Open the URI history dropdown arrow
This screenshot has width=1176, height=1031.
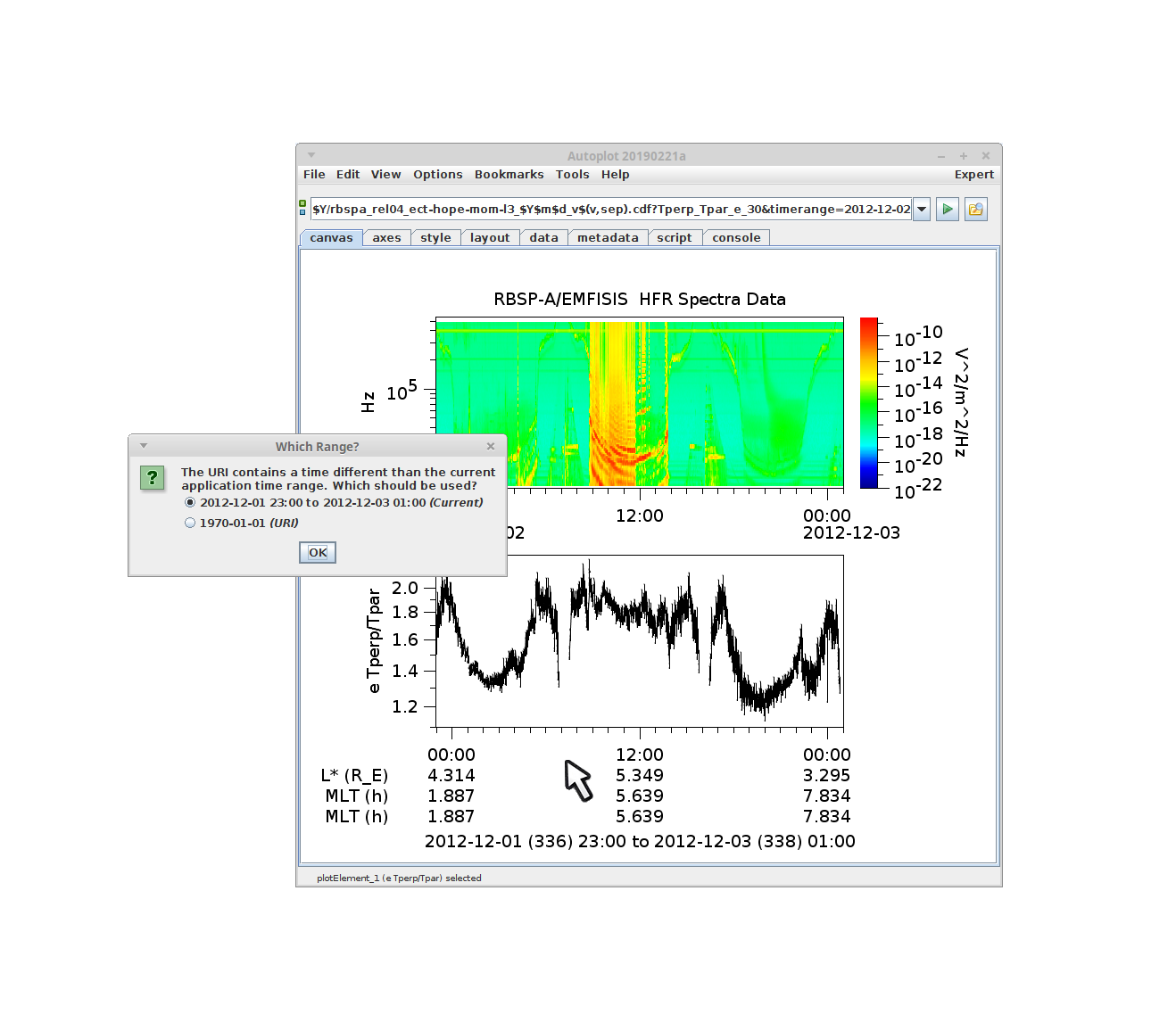coord(922,210)
